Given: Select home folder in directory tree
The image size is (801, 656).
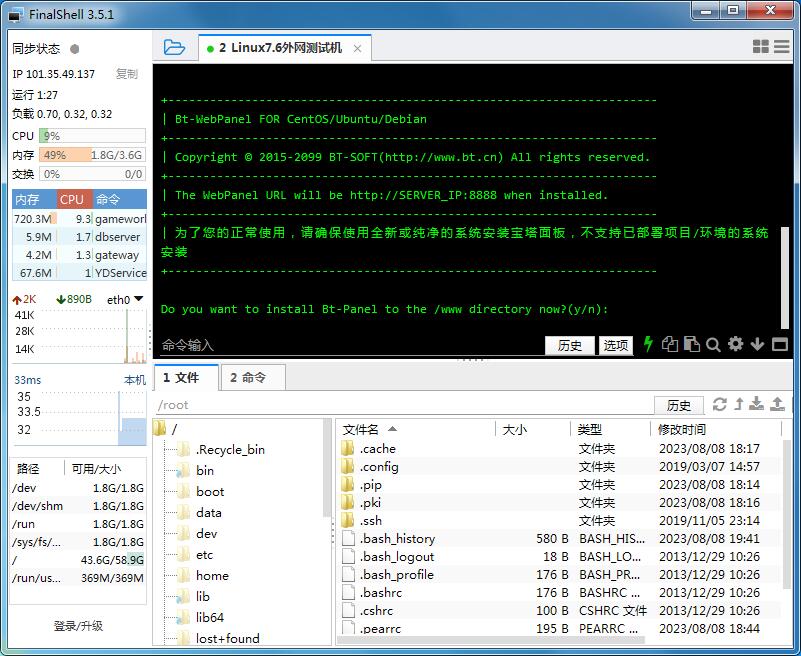Looking at the screenshot, I should point(212,575).
